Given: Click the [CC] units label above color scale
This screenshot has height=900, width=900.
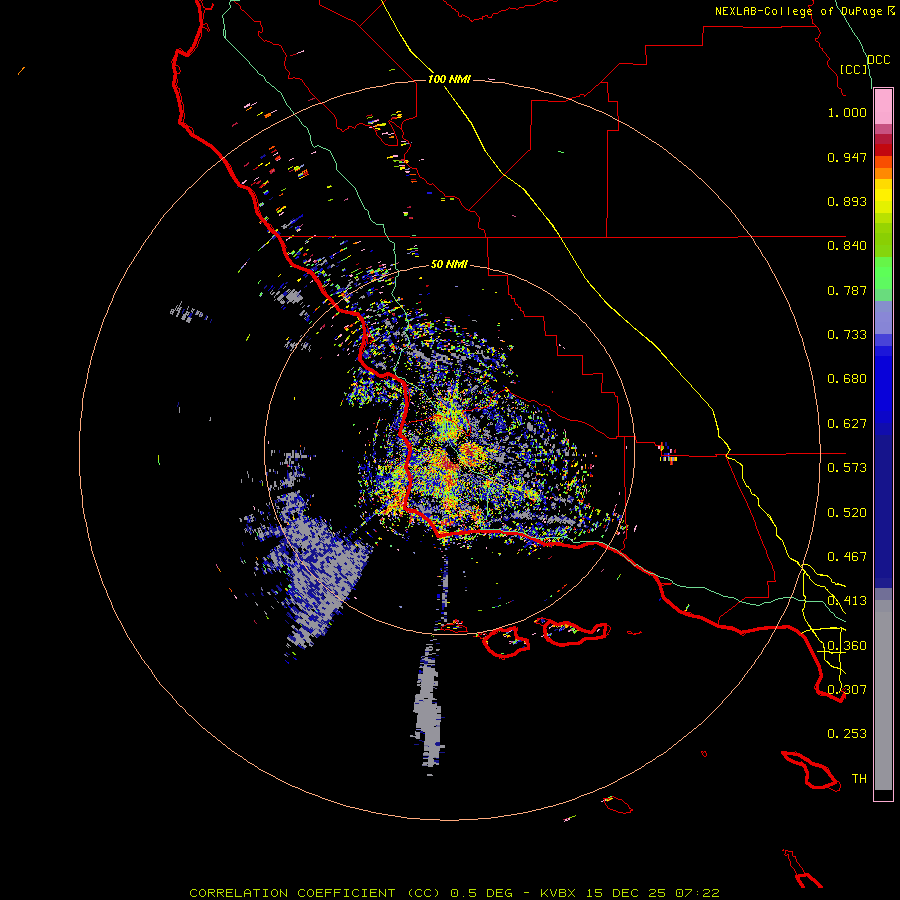Looking at the screenshot, I should (854, 69).
